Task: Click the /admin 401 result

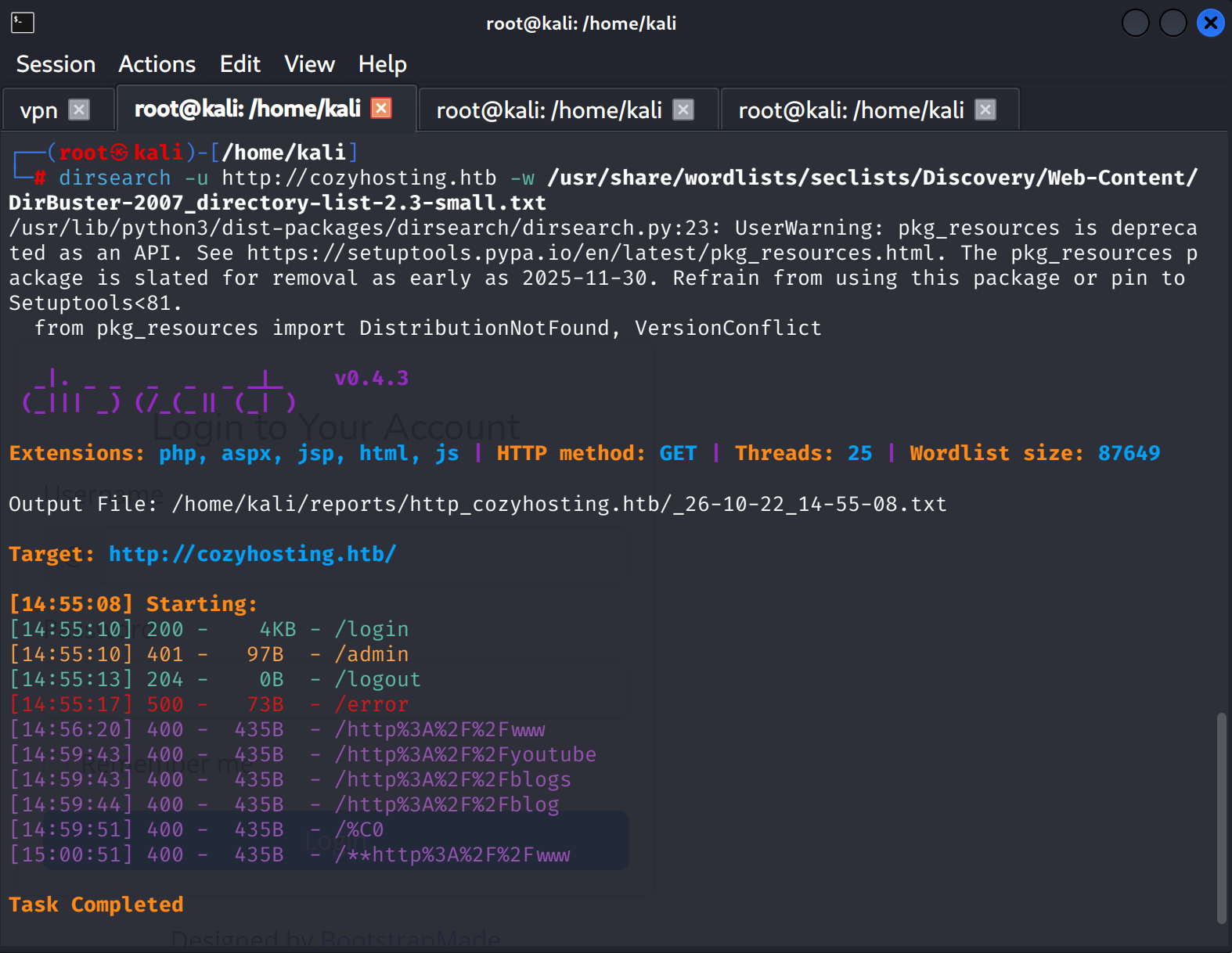Action: pos(209,654)
